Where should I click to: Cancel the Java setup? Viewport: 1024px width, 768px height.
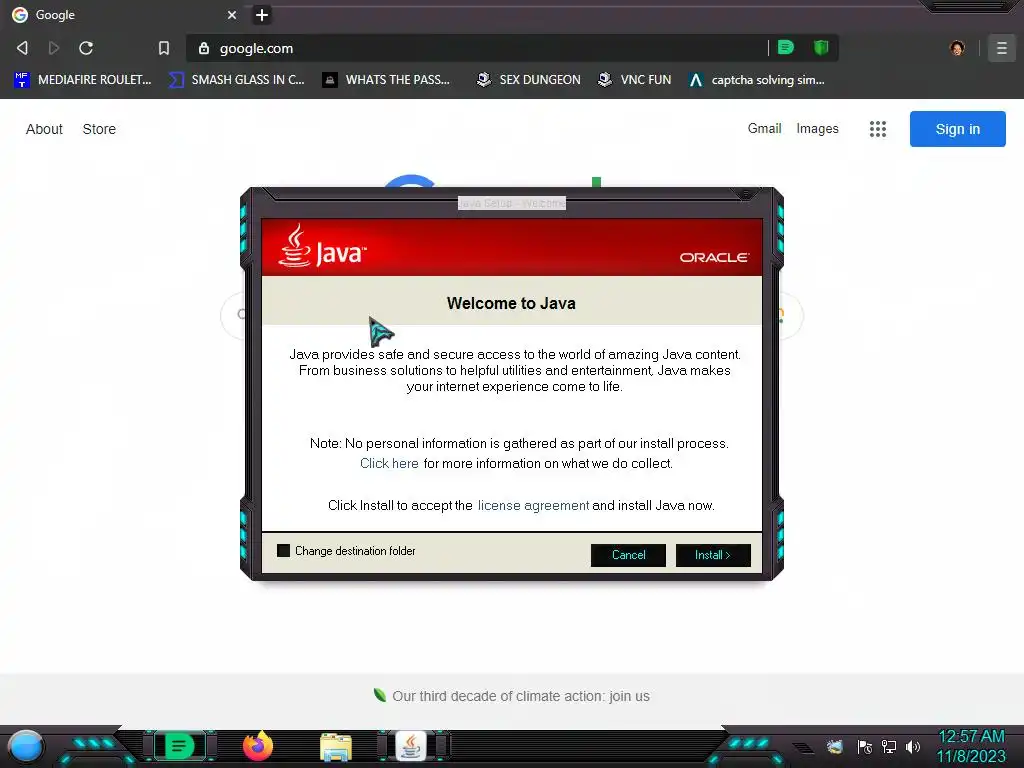pos(628,555)
